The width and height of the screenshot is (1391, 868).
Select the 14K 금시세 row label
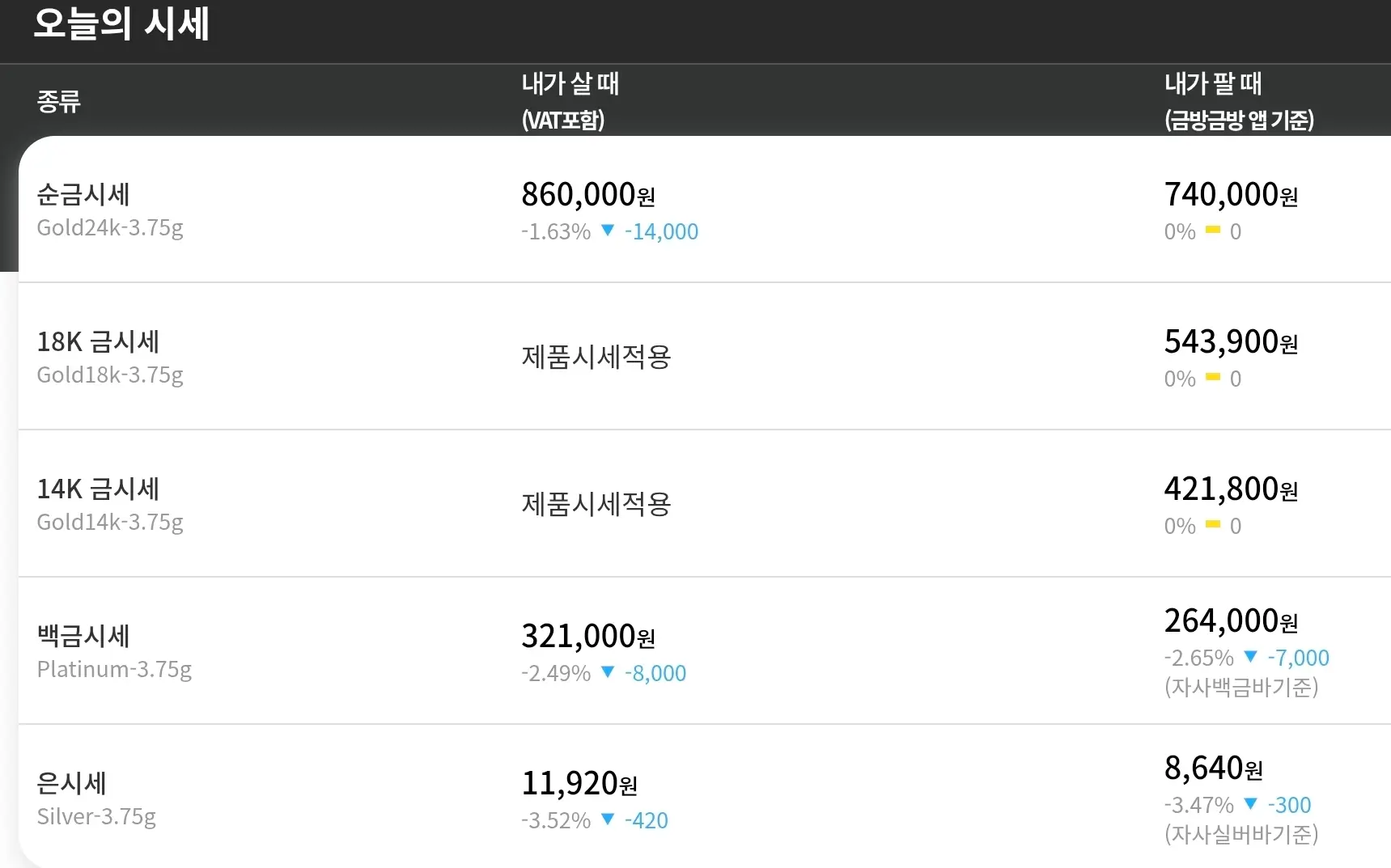[x=98, y=489]
